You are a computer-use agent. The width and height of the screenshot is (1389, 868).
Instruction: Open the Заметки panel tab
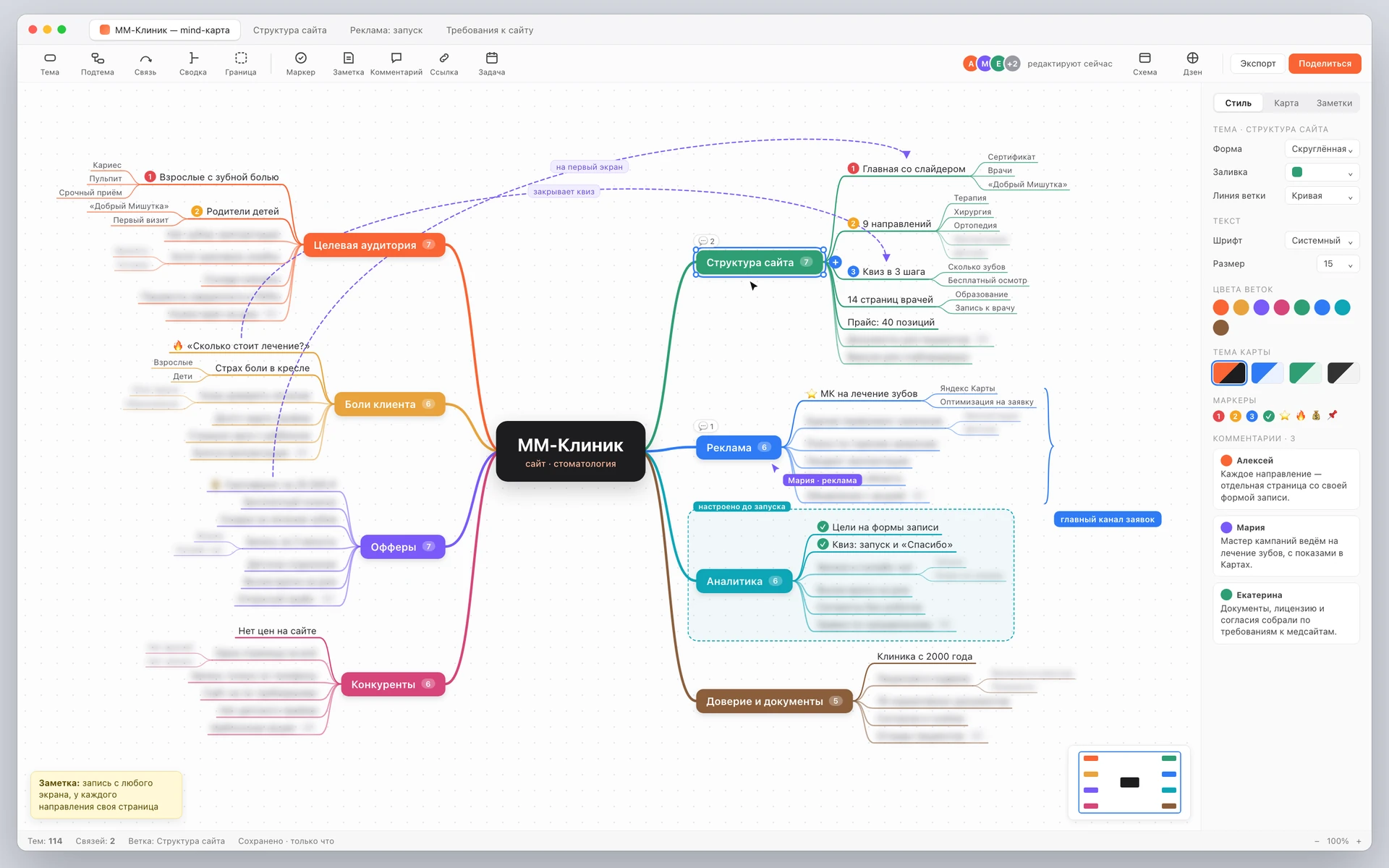coord(1334,103)
